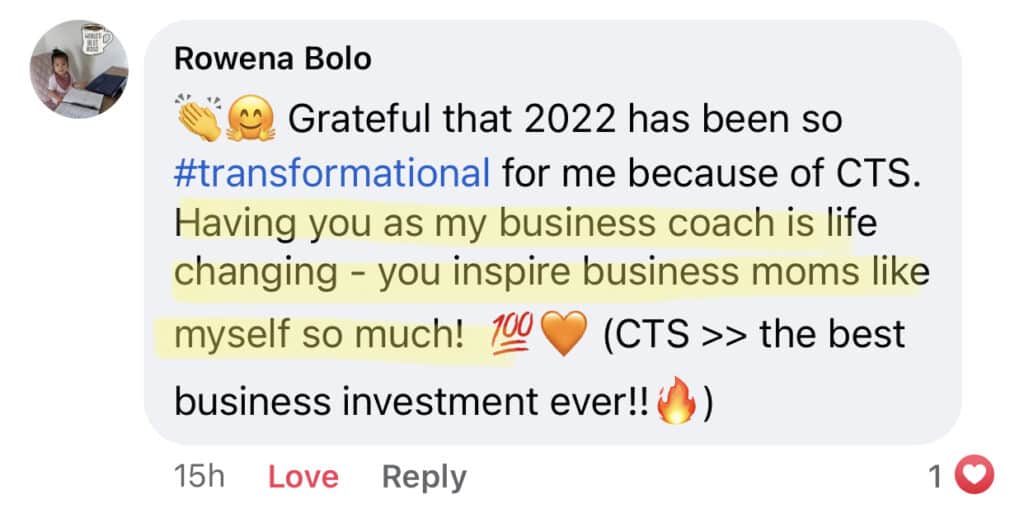1024x518 pixels.
Task: Toggle the Love reaction on this comment
Action: point(303,478)
